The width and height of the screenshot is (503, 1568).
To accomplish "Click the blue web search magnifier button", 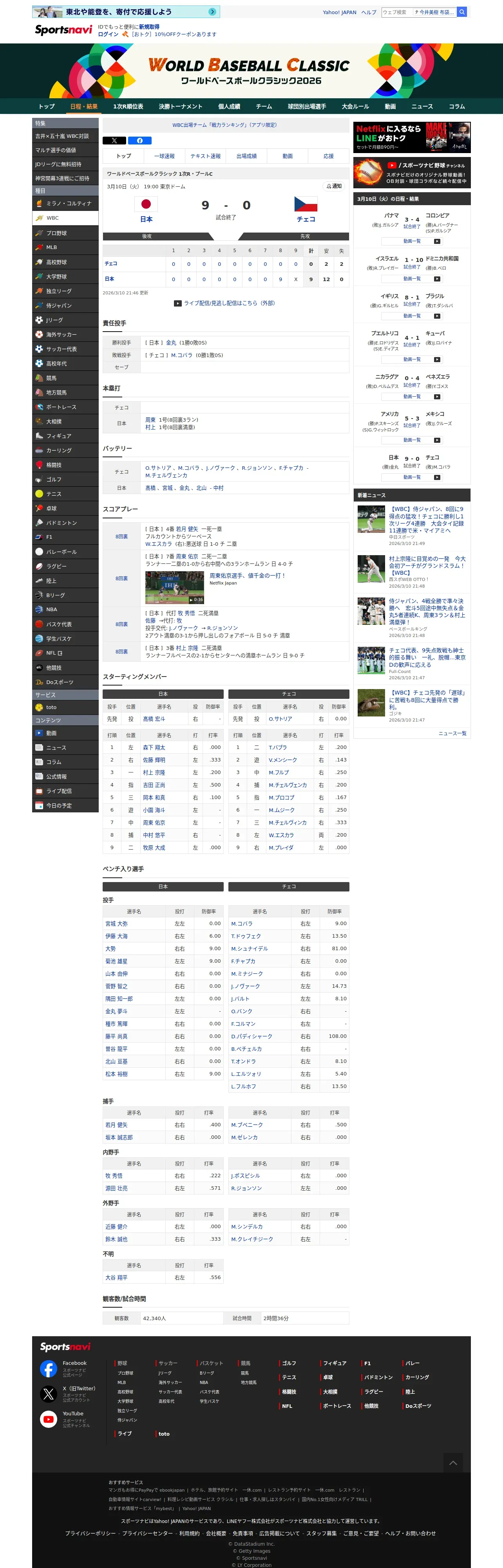I will click(x=462, y=12).
